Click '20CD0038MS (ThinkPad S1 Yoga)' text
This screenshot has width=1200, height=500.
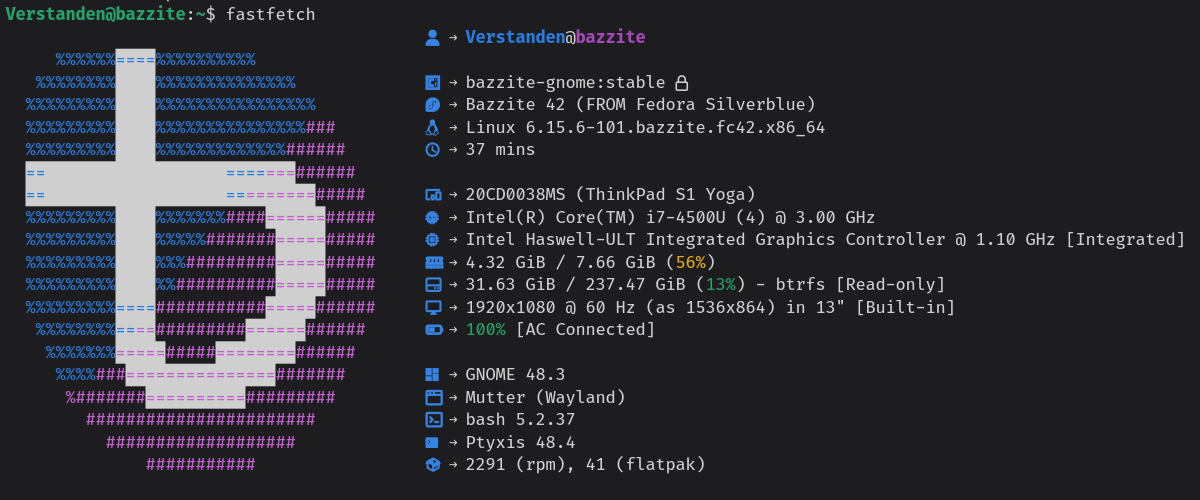coord(610,195)
